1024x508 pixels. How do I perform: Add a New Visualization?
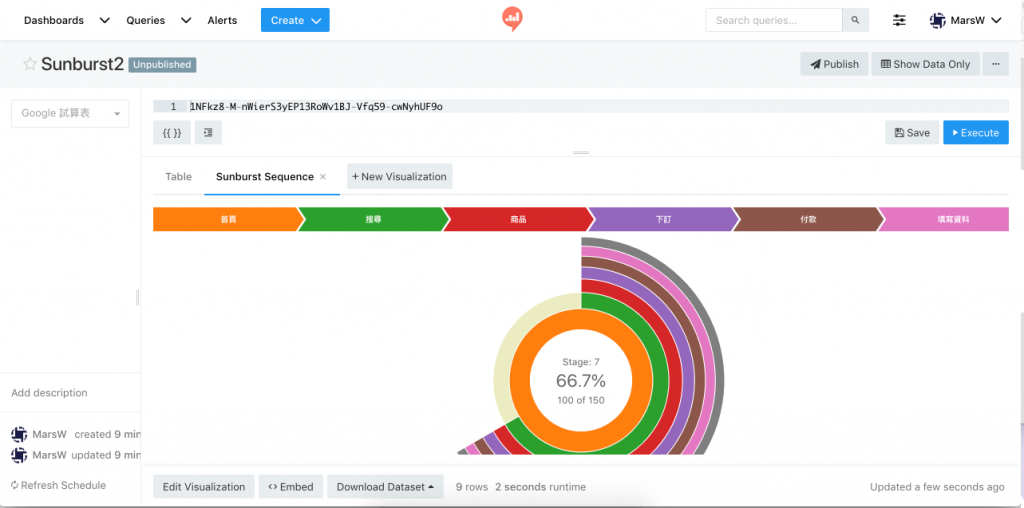pyautogui.click(x=400, y=176)
